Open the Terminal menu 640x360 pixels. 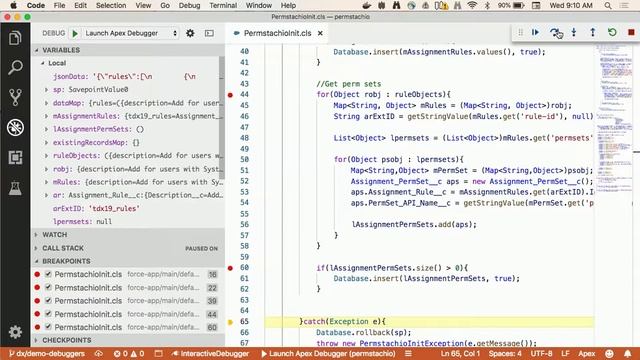tap(223, 5)
